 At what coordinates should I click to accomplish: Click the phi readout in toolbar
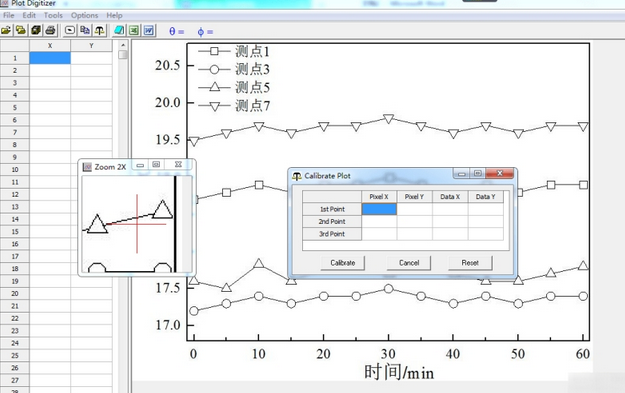tap(205, 31)
